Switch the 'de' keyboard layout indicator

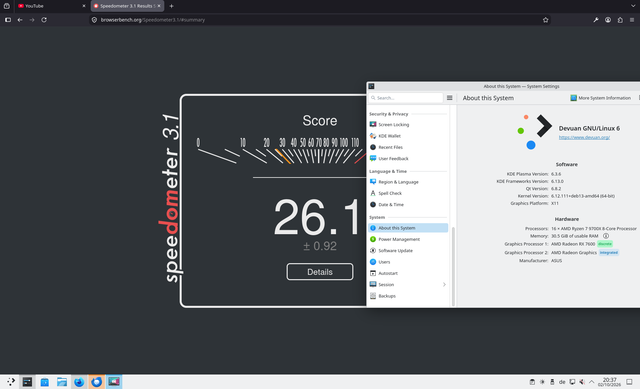coord(562,382)
